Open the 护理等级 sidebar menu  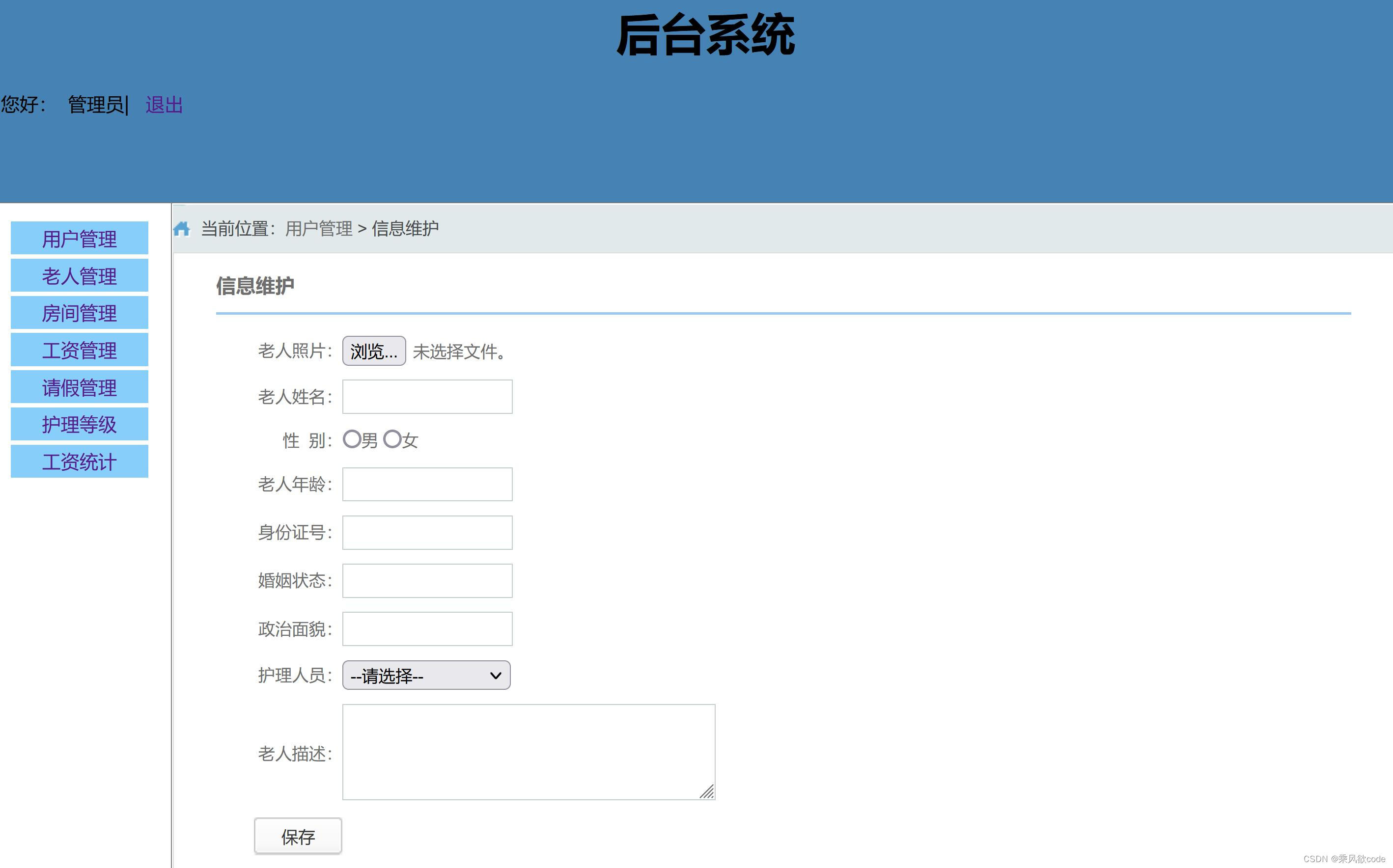coord(79,424)
